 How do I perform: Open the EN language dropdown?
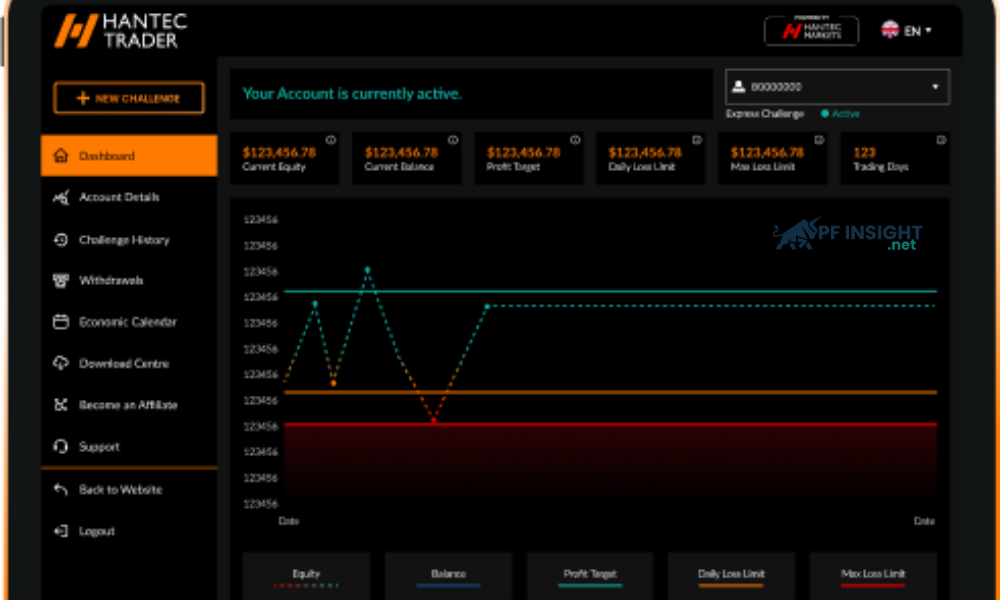coord(906,30)
